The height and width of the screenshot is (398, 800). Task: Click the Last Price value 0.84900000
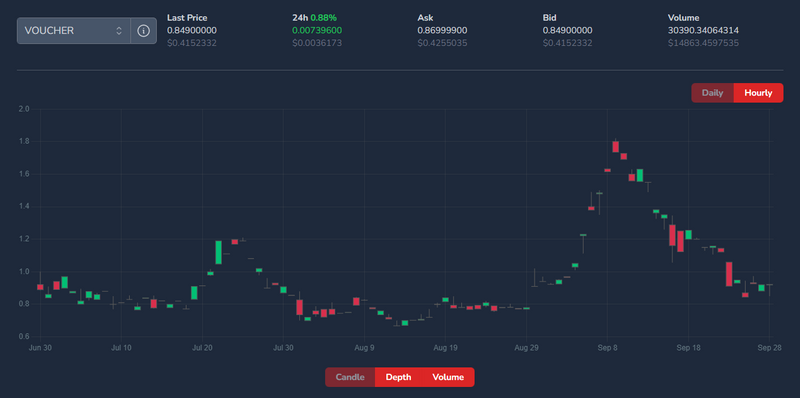click(192, 31)
